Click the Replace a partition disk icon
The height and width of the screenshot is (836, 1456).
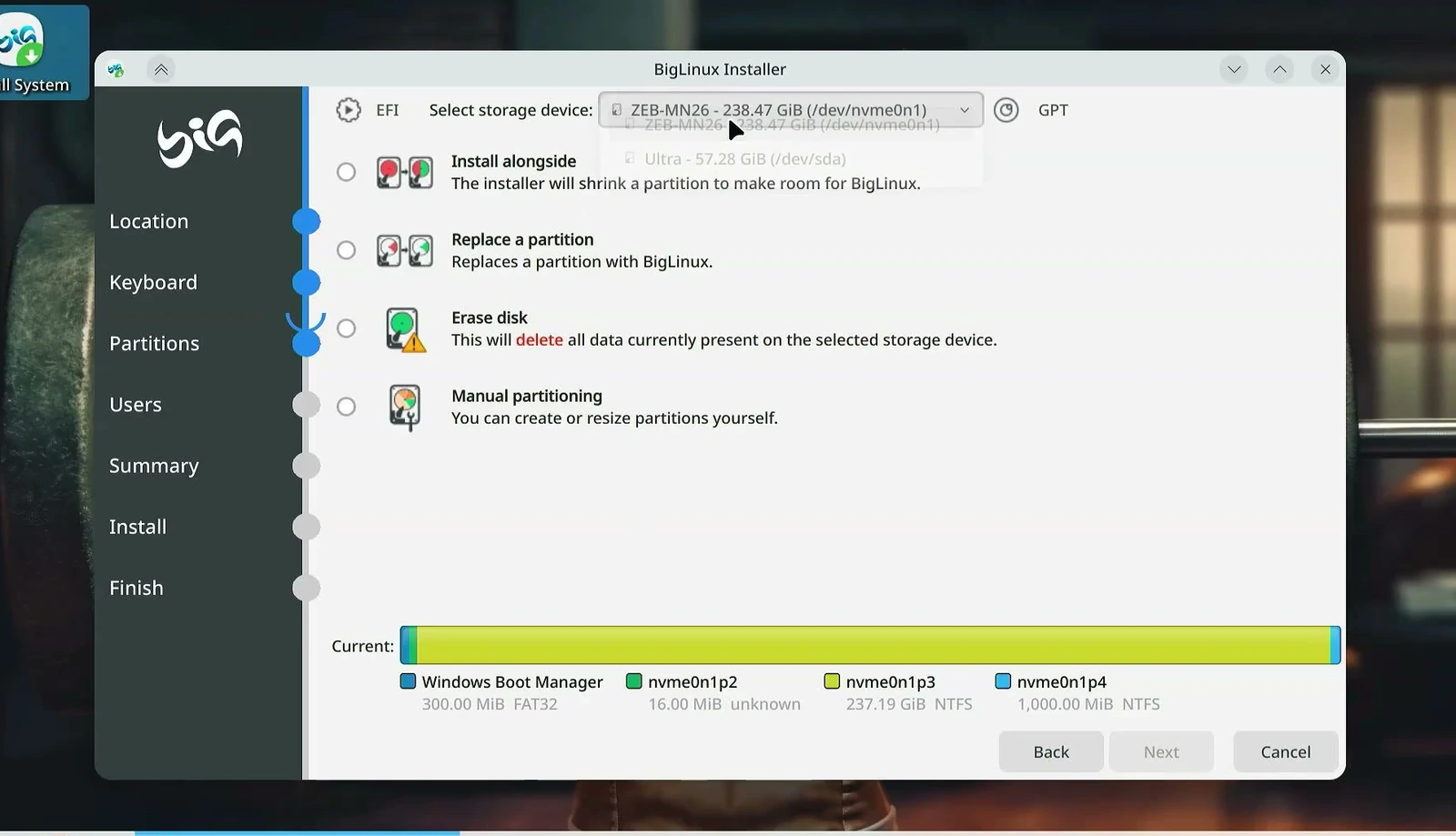405,250
